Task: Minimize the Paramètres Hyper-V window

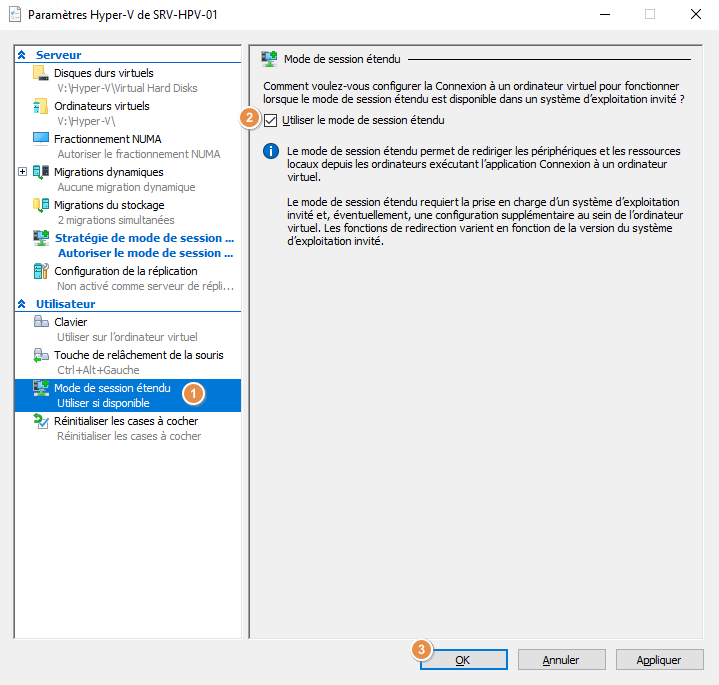Action: click(x=605, y=15)
